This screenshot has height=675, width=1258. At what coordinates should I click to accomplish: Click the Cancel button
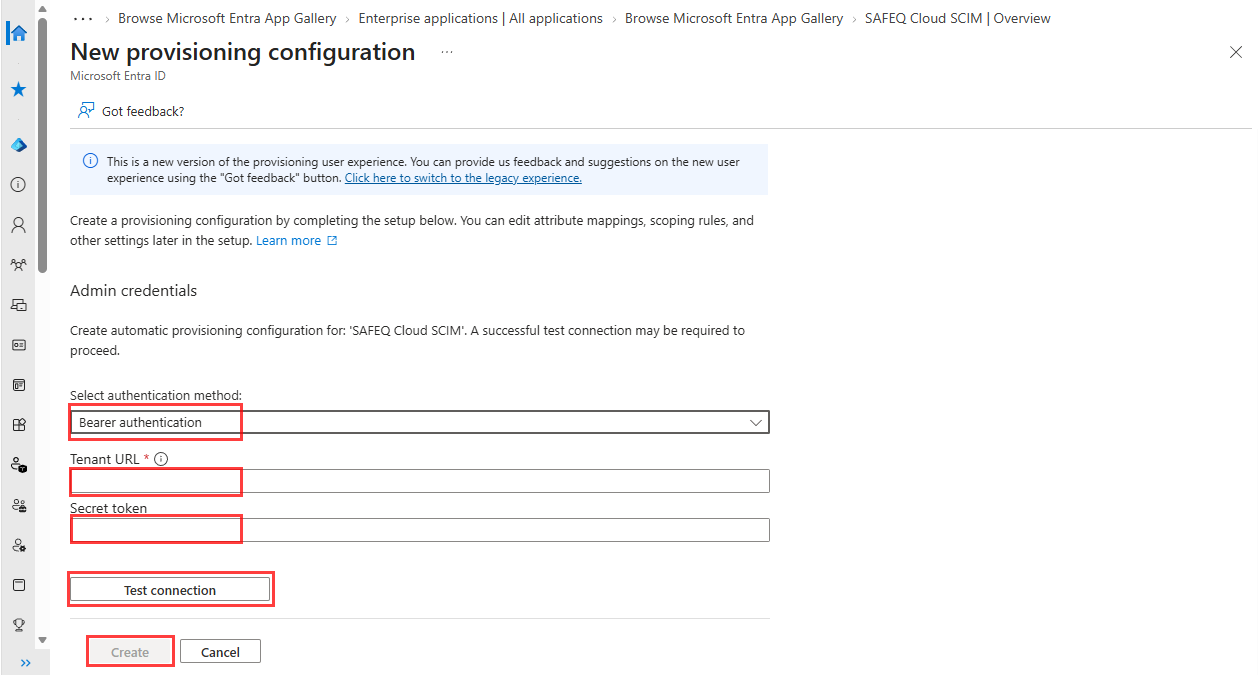pos(220,652)
